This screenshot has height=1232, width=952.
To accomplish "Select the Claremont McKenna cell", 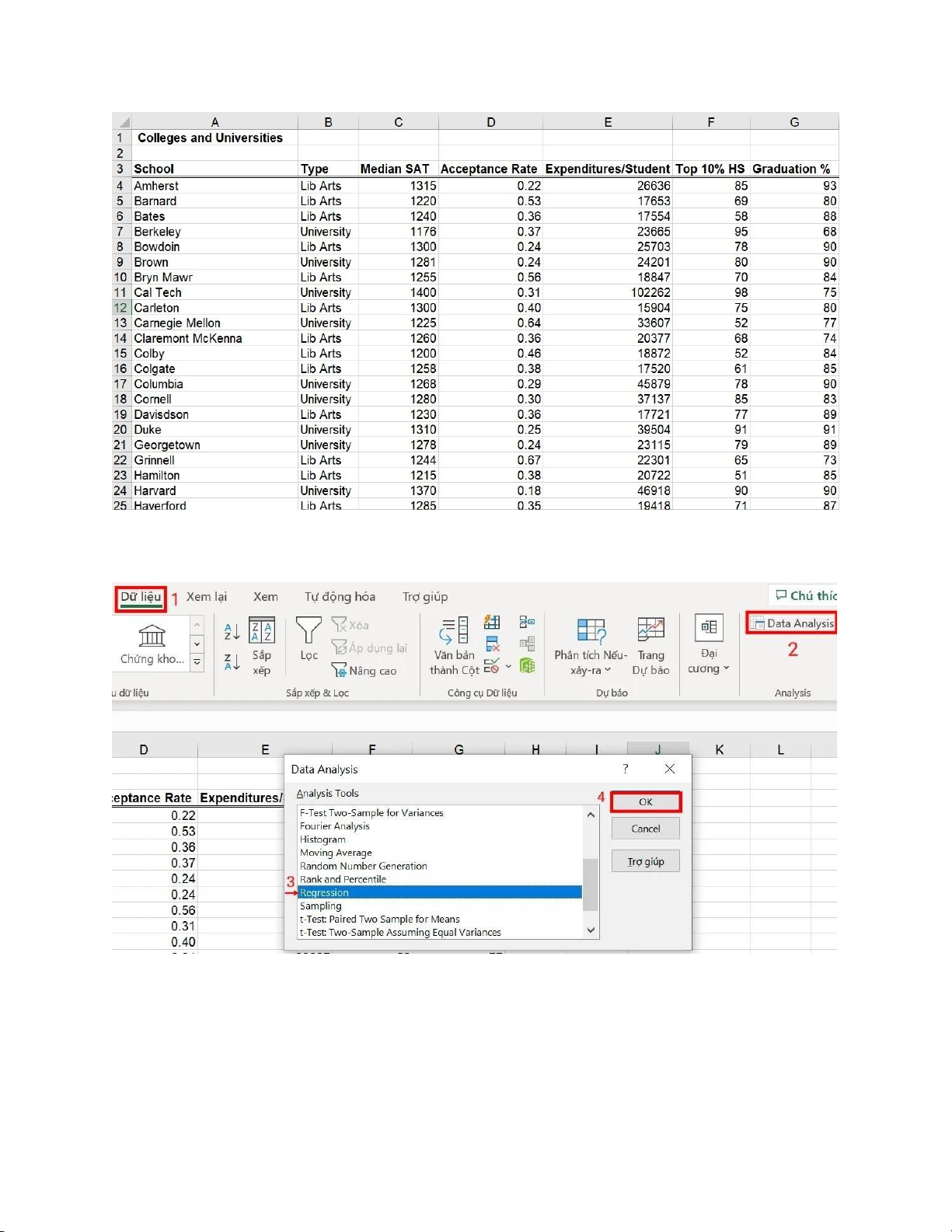I will 214,338.
